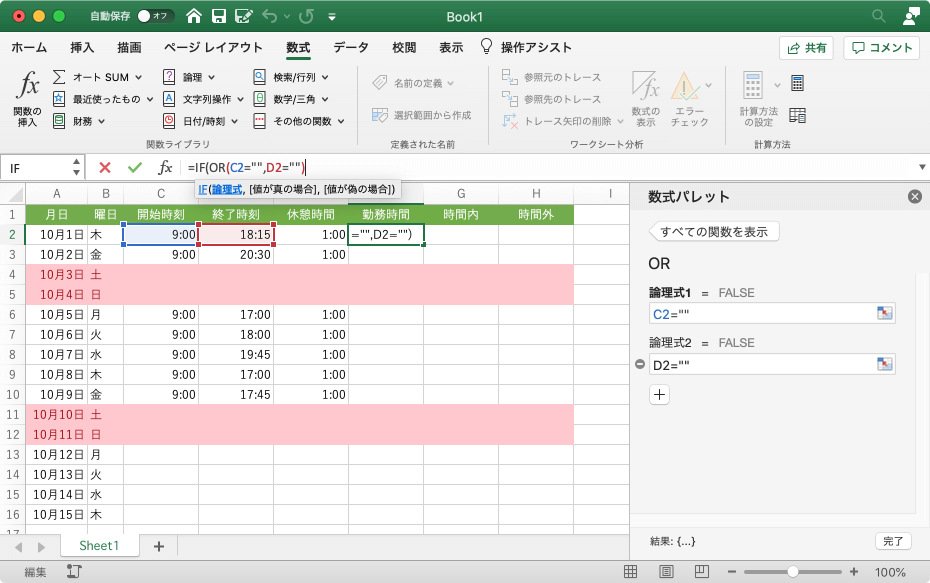Click the 共有 share button
The width and height of the screenshot is (930, 583).
click(x=806, y=48)
